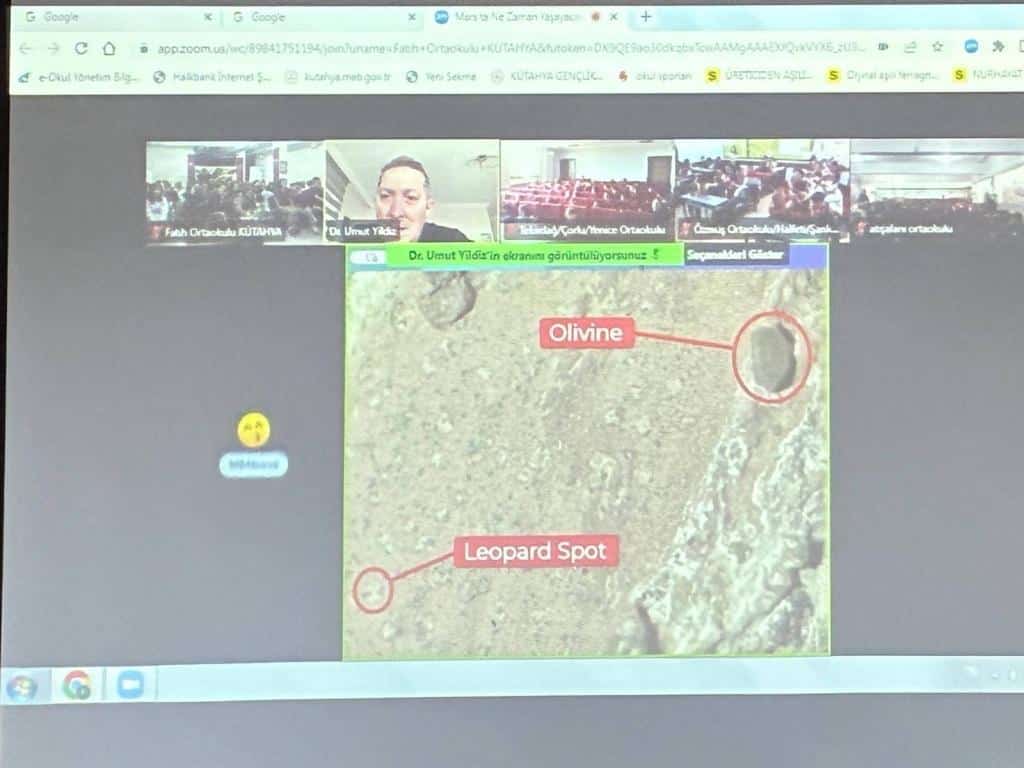This screenshot has height=768, width=1024.
Task: Open the Halkbank İnternet bookmark
Action: click(212, 76)
